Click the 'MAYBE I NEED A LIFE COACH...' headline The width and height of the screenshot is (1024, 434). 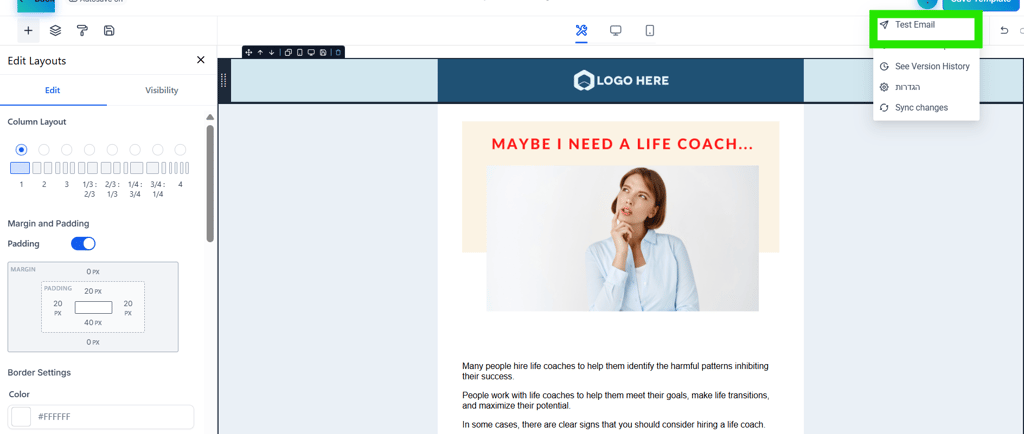[622, 144]
